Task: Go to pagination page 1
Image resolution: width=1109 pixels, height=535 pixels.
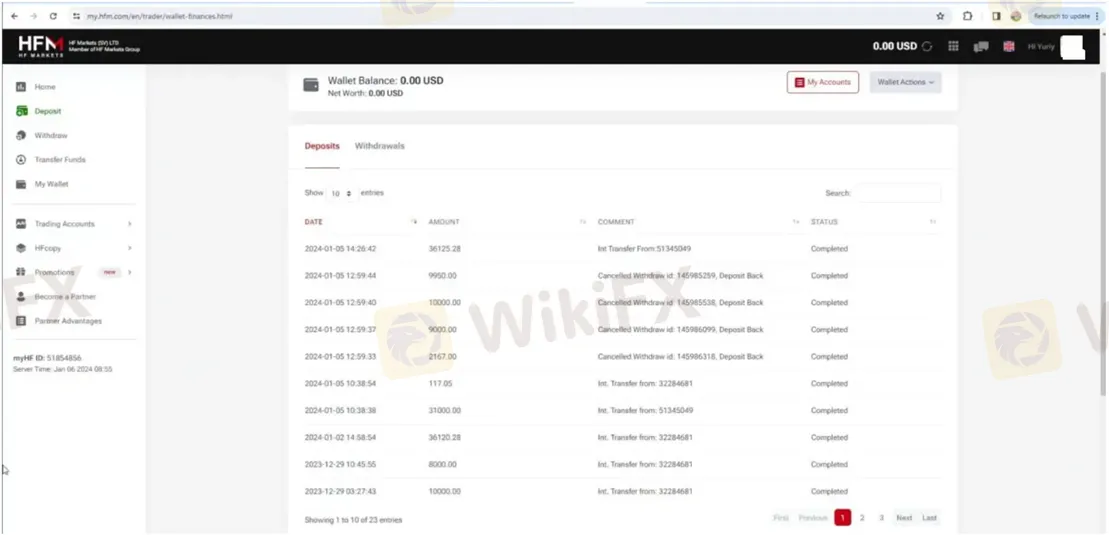Action: click(842, 518)
